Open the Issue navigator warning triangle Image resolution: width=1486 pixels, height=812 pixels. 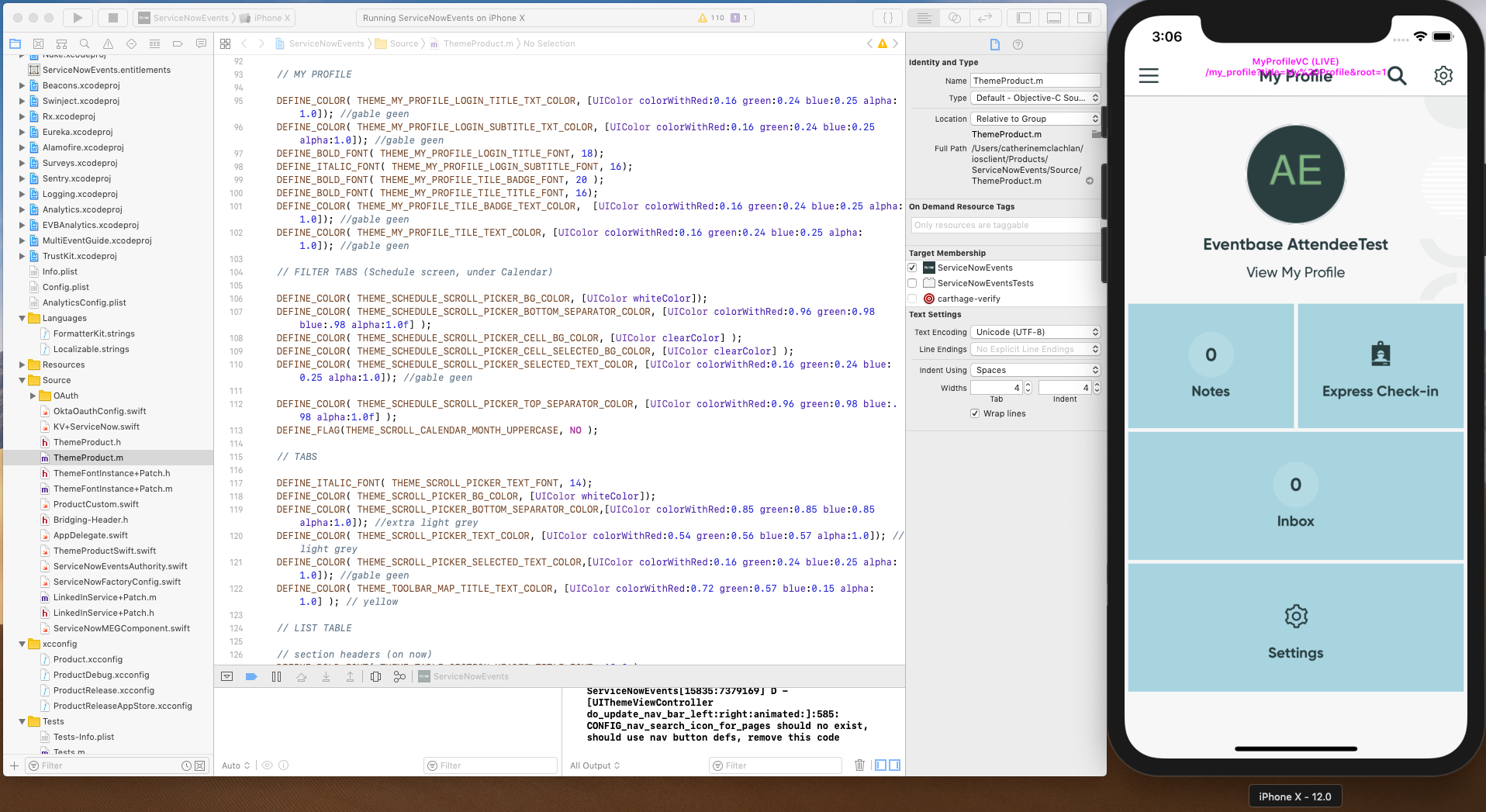coord(108,43)
